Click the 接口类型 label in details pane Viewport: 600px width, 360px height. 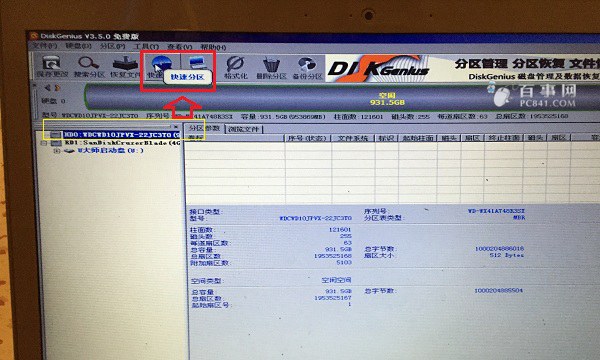pos(206,212)
